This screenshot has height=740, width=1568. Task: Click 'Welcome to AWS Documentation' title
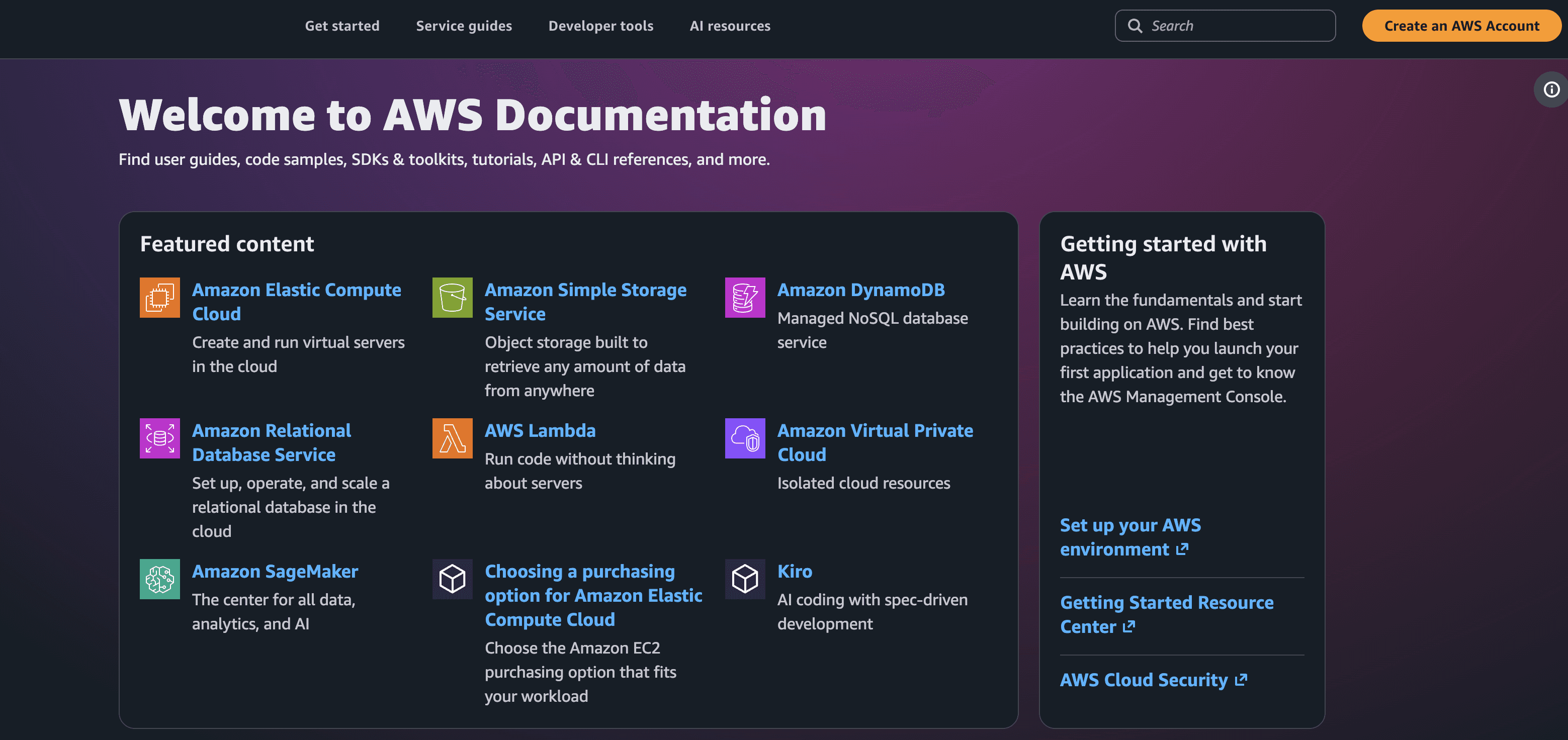pyautogui.click(x=472, y=115)
